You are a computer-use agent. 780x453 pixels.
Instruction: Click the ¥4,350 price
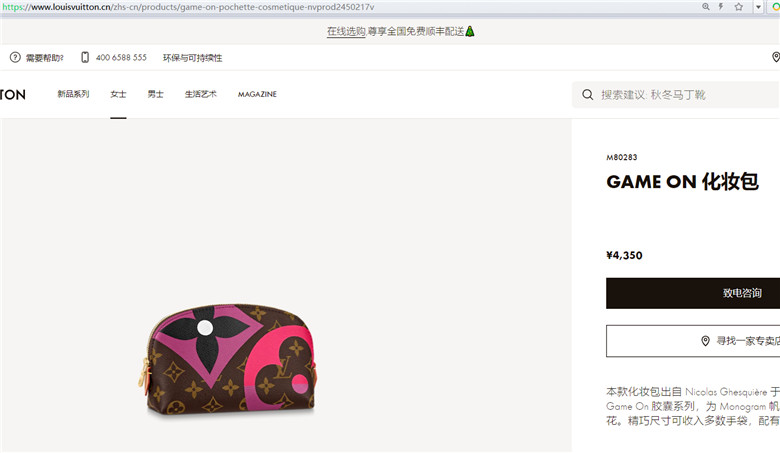pyautogui.click(x=624, y=256)
